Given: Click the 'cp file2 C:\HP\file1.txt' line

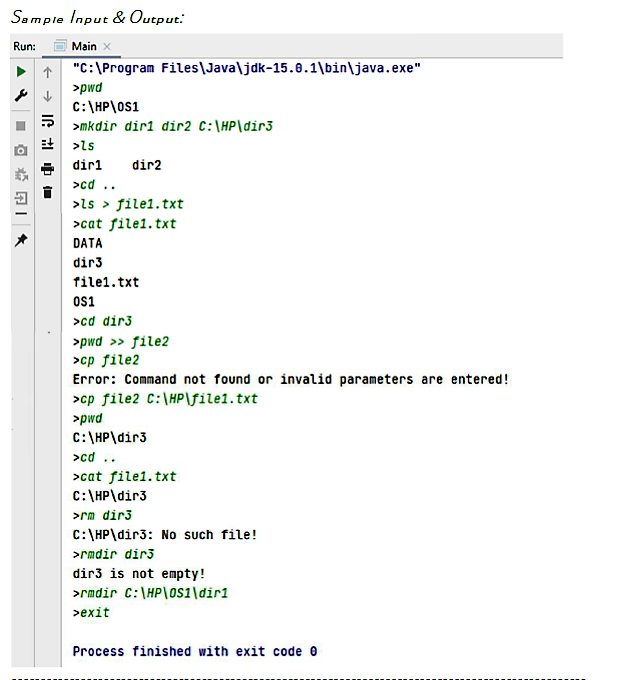Looking at the screenshot, I should 165,399.
